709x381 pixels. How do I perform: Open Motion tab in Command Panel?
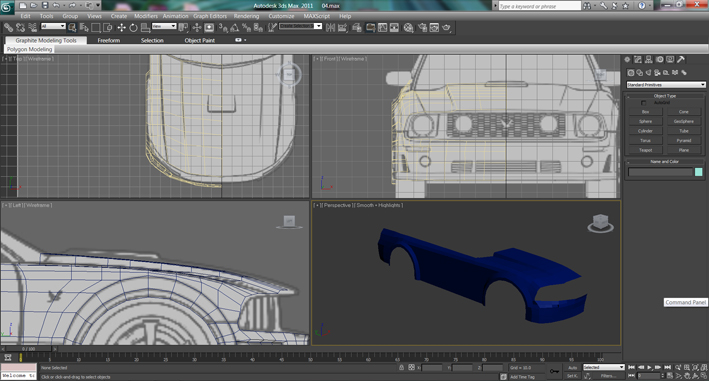659,60
